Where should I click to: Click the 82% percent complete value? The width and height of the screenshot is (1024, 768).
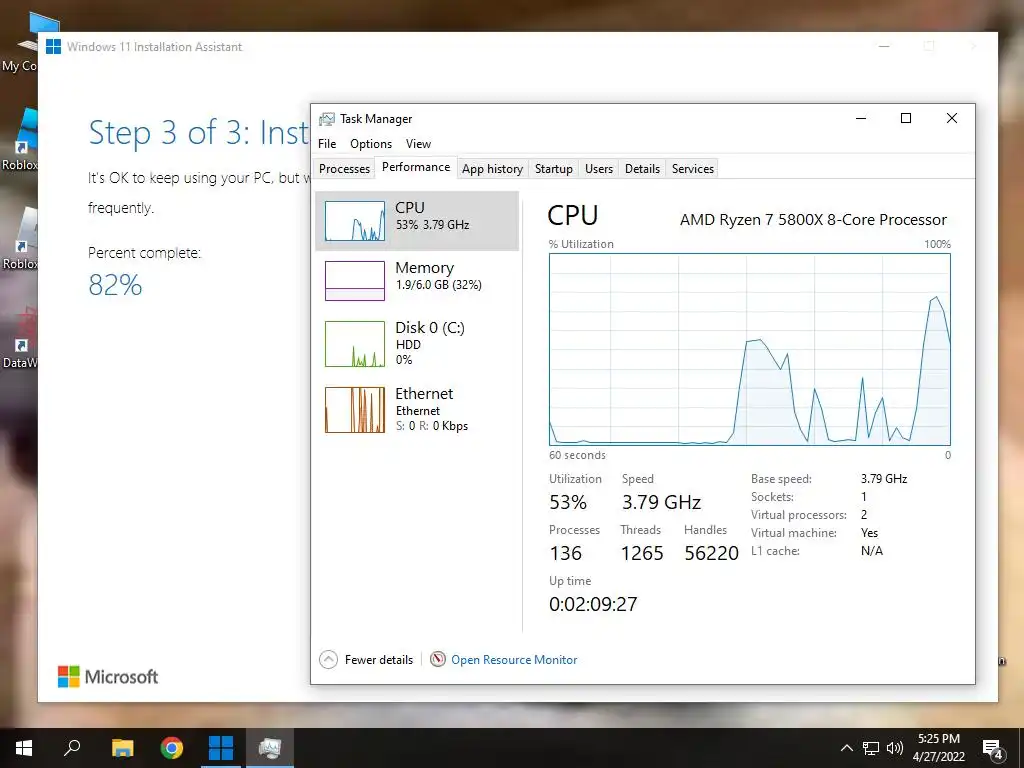[x=115, y=285]
